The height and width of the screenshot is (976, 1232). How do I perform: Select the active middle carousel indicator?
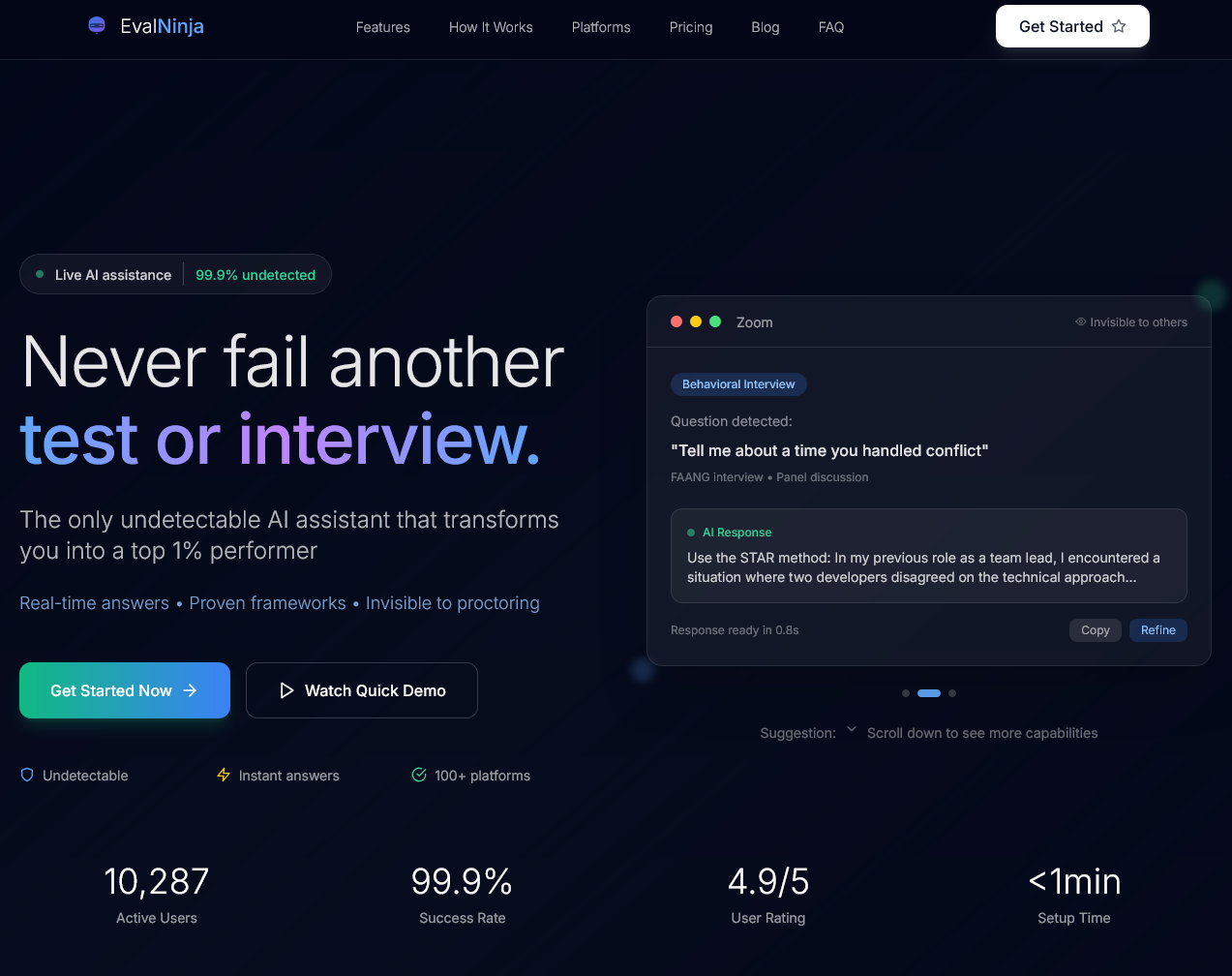tap(929, 693)
